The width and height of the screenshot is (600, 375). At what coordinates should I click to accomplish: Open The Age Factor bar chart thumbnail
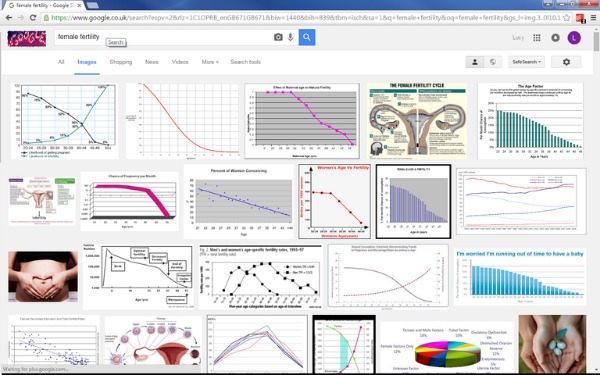point(530,121)
